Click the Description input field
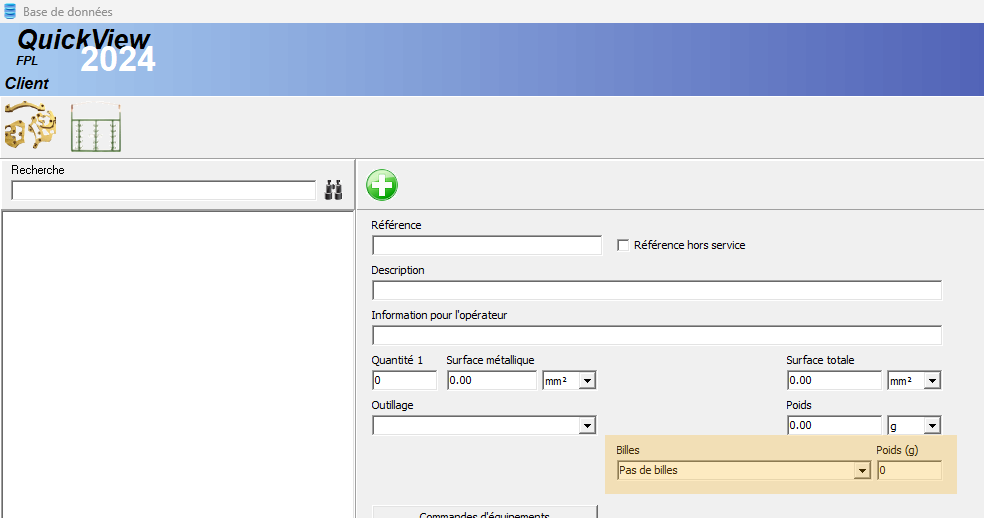This screenshot has width=984, height=518. click(656, 290)
